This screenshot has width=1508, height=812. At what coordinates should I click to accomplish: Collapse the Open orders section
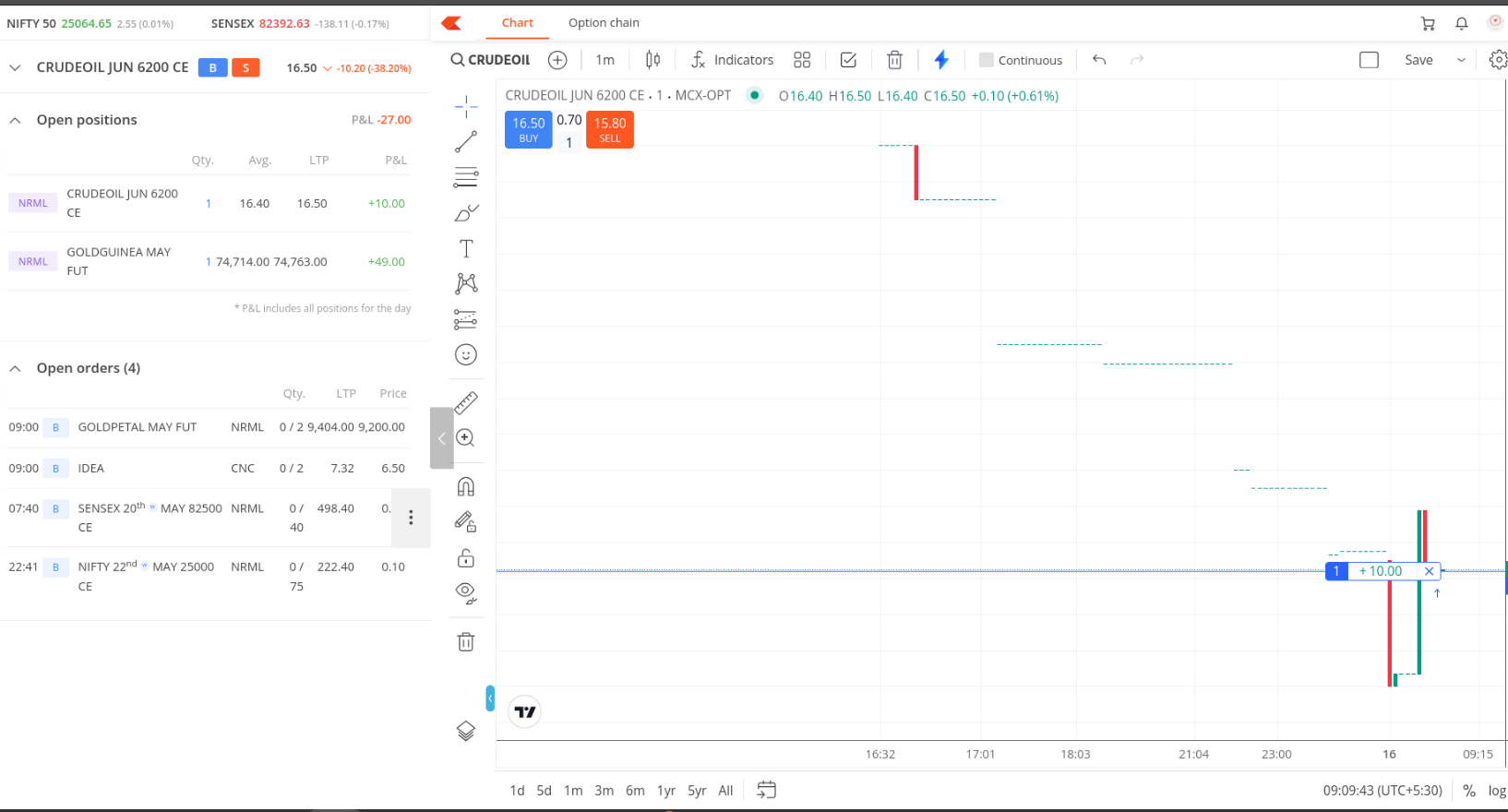coord(16,368)
